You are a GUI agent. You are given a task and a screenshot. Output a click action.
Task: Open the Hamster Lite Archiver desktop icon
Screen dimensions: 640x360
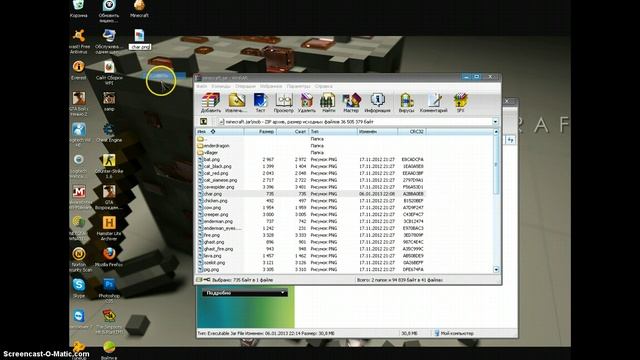point(109,228)
